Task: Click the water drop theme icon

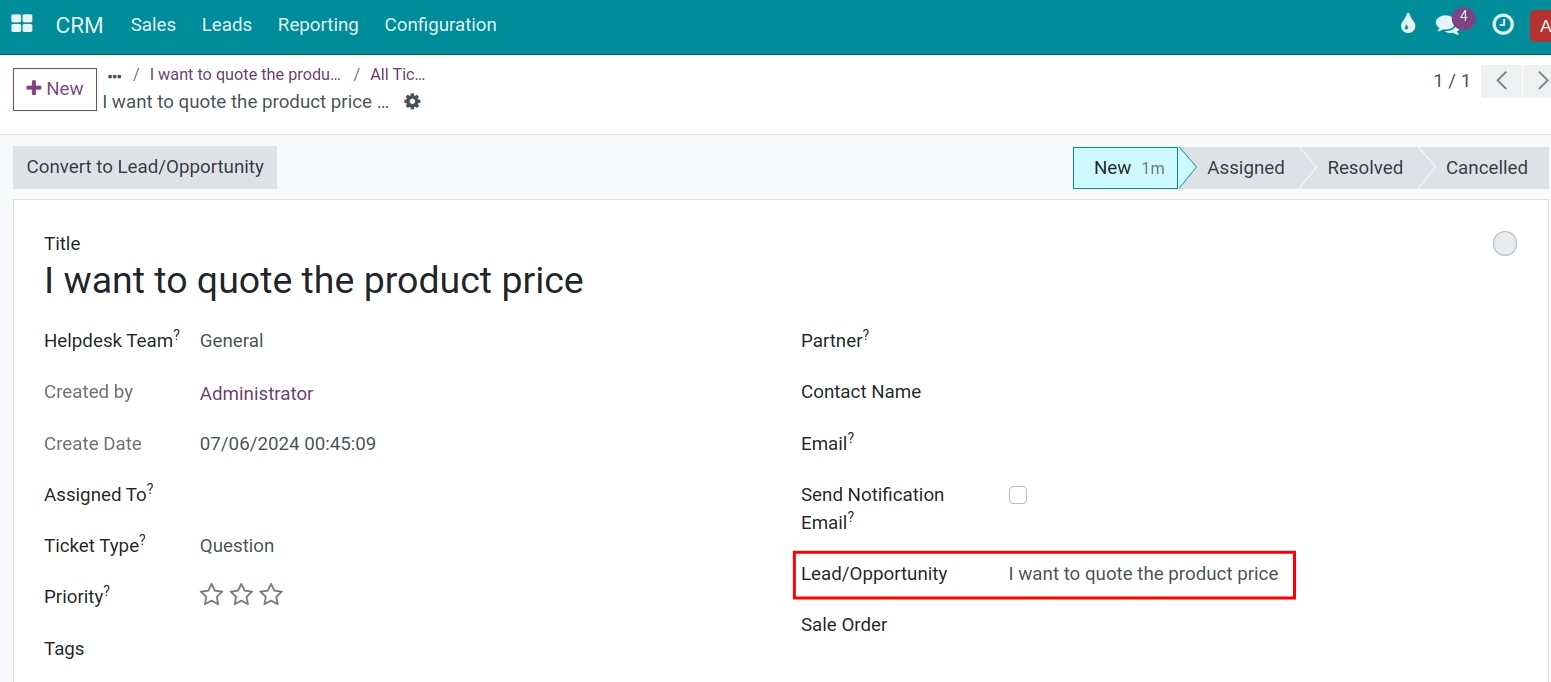Action: tap(1408, 24)
